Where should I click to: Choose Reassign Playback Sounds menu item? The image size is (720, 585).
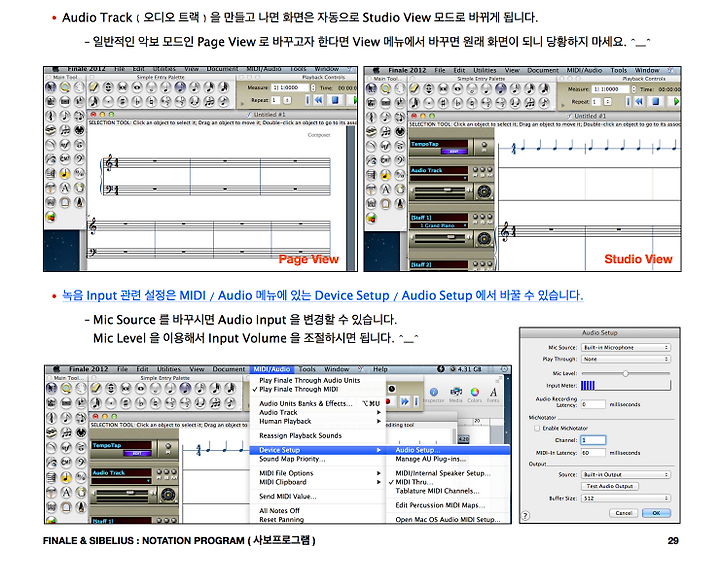[x=300, y=436]
